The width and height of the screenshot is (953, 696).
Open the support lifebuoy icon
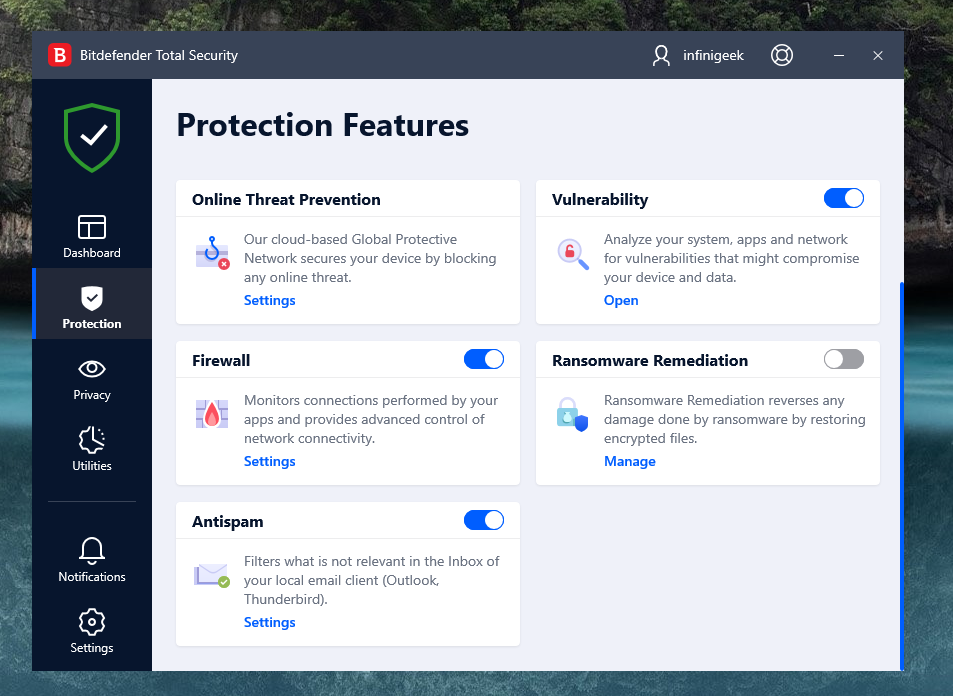pos(782,55)
